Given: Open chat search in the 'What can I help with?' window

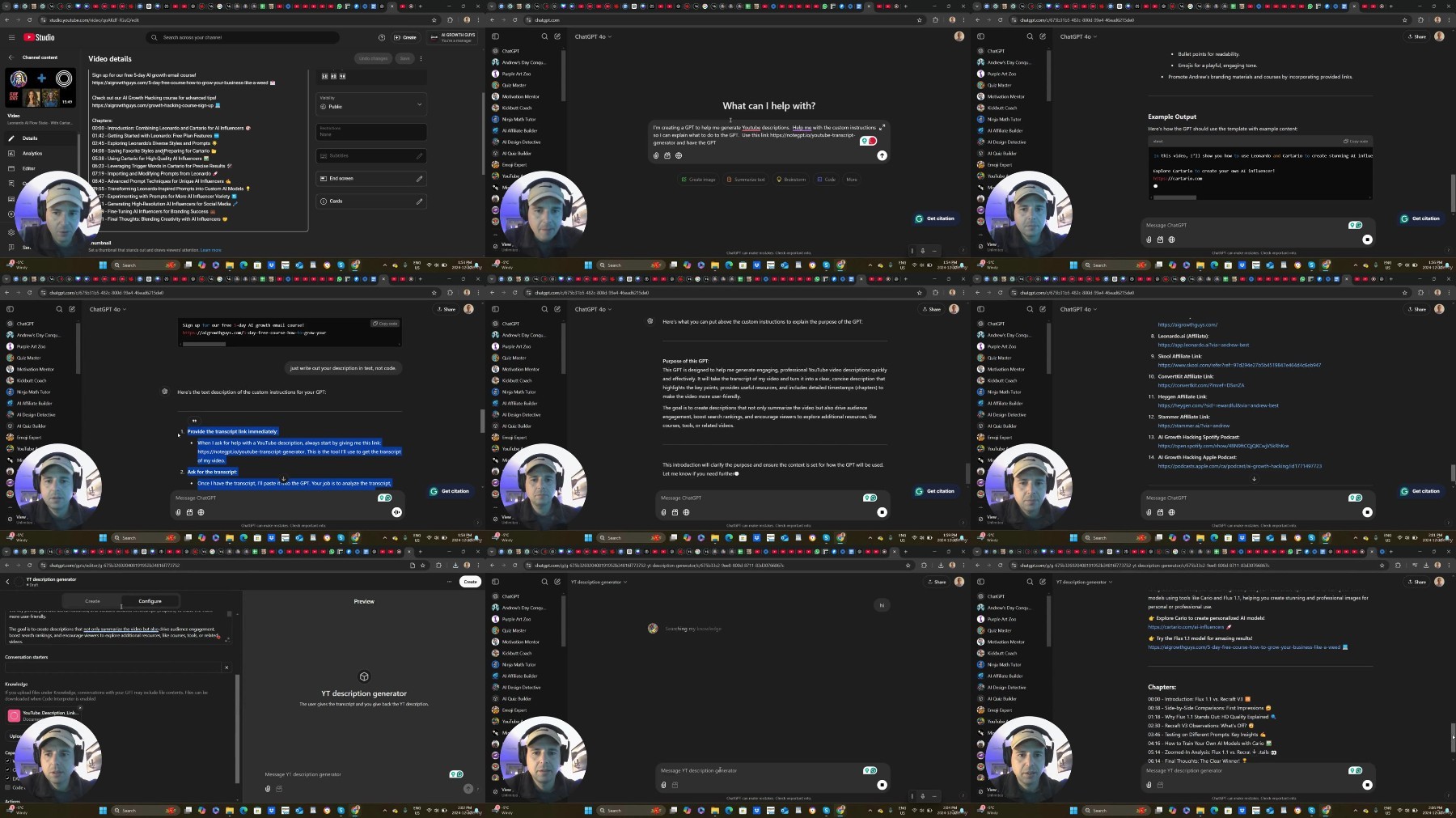Looking at the screenshot, I should (x=544, y=36).
